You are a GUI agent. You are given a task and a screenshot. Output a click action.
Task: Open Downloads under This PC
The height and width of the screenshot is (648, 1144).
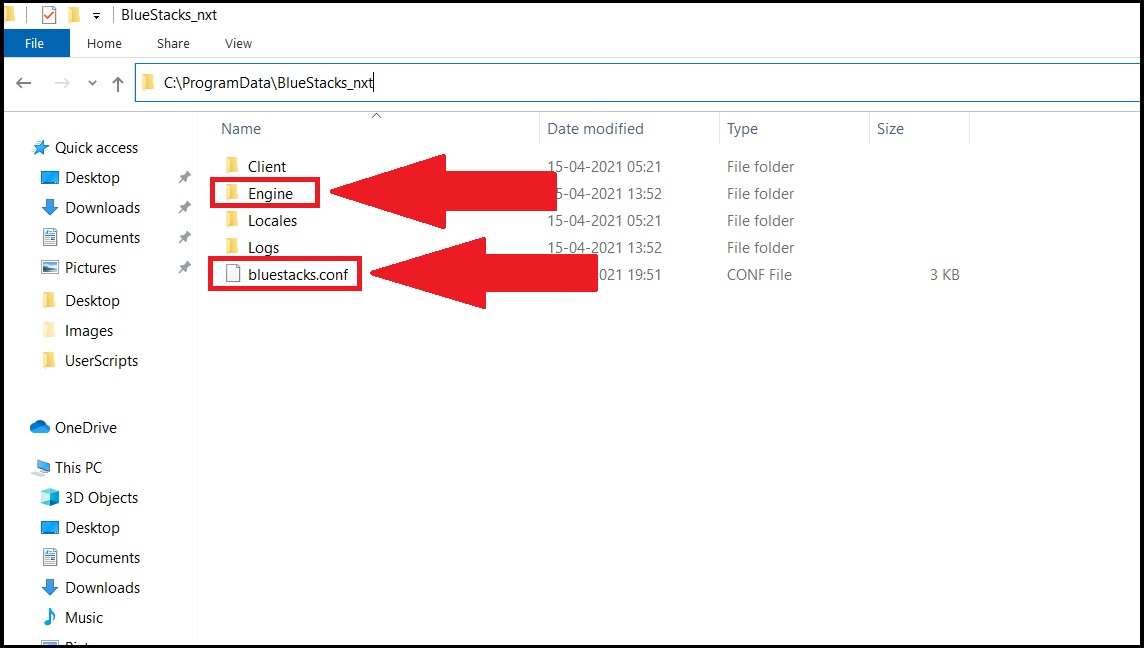(x=102, y=588)
